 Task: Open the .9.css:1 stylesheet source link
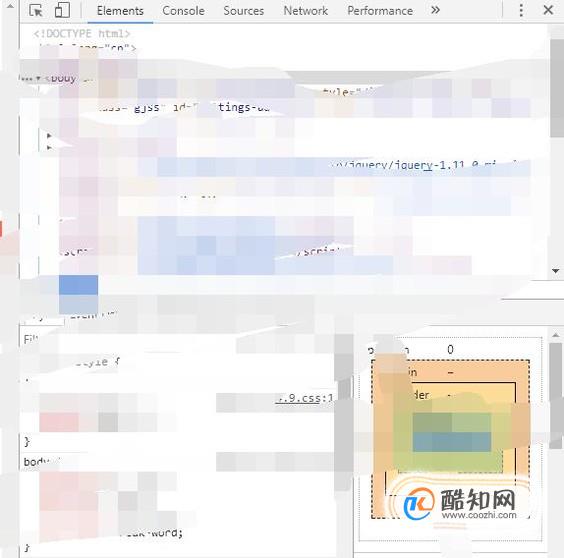pos(304,398)
